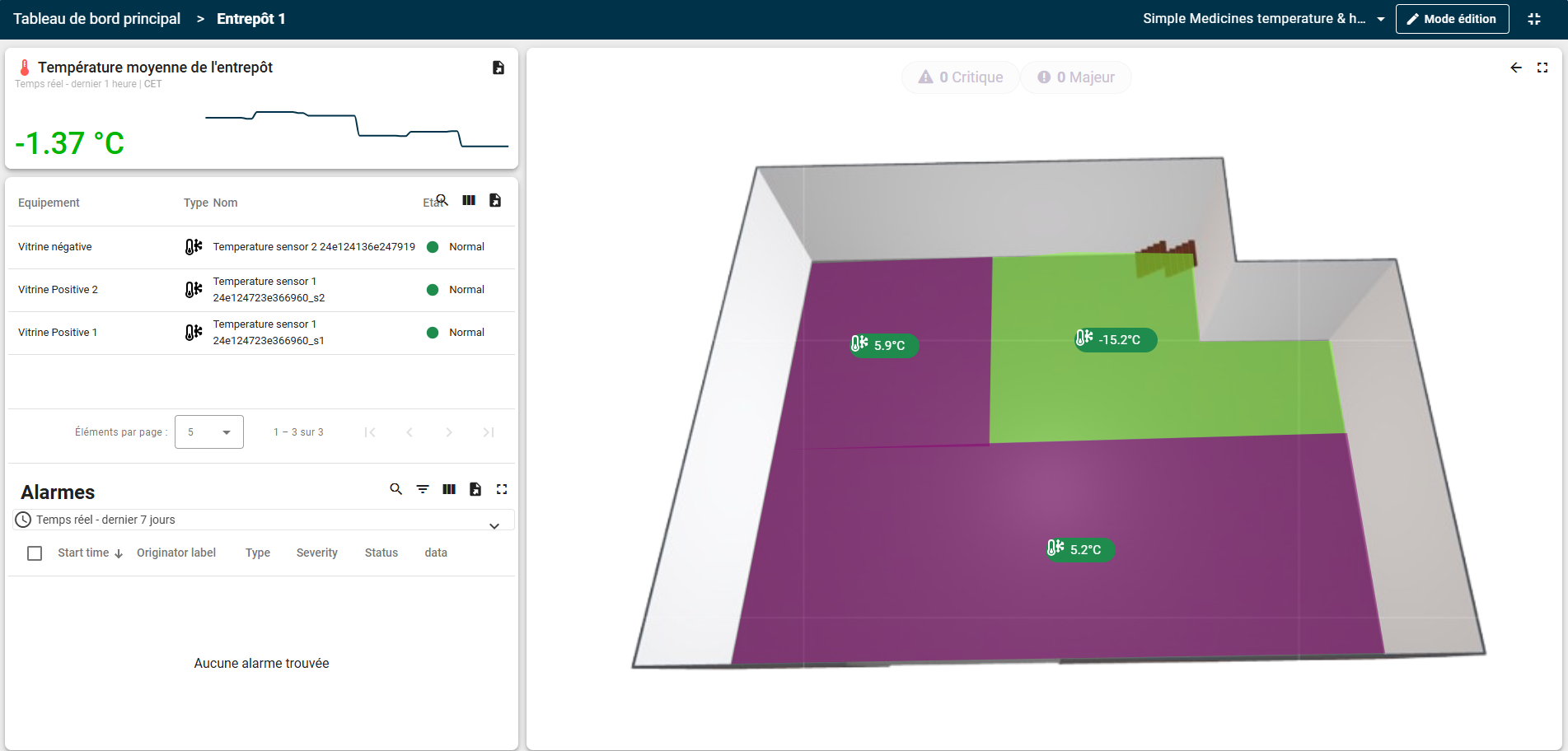This screenshot has height=751, width=1568.
Task: Open the filter options for Alarmes
Action: (423, 488)
